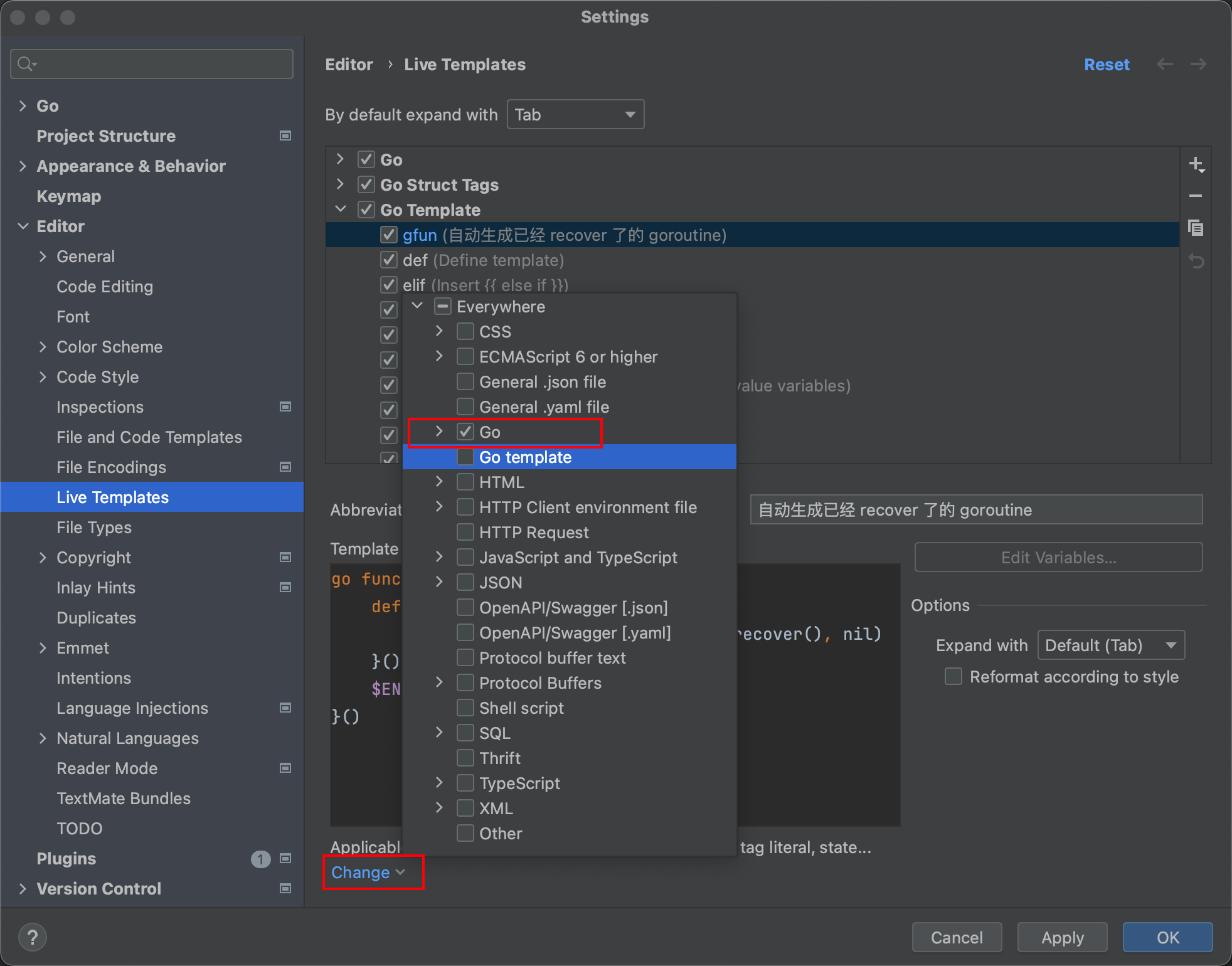Screen dimensions: 1232x966
Task: Open the Expand with Default (Tab) dropdown
Action: [x=1110, y=645]
